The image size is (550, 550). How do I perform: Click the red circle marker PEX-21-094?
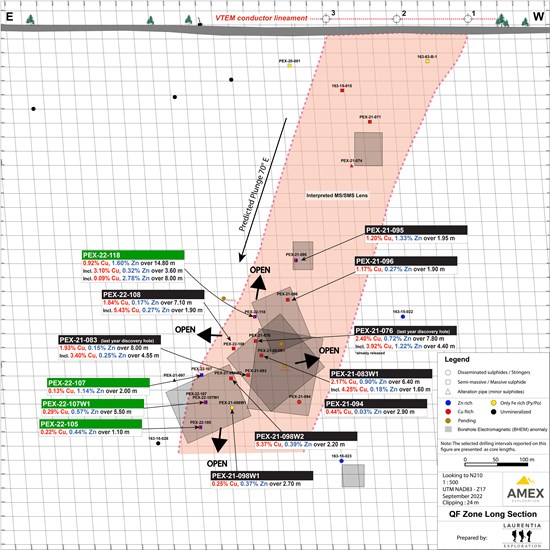point(299,402)
